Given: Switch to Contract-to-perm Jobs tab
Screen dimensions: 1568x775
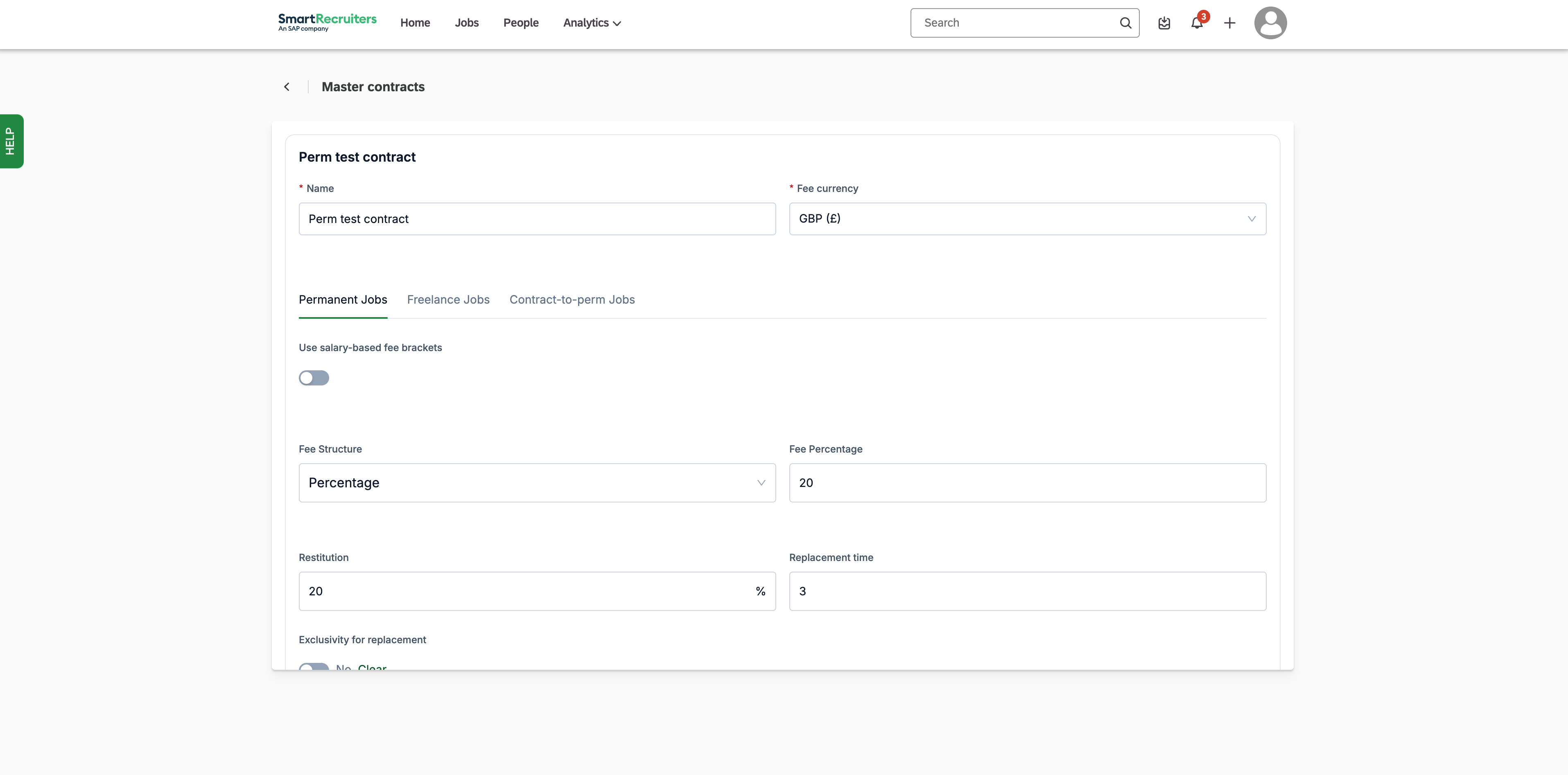Looking at the screenshot, I should coord(572,300).
